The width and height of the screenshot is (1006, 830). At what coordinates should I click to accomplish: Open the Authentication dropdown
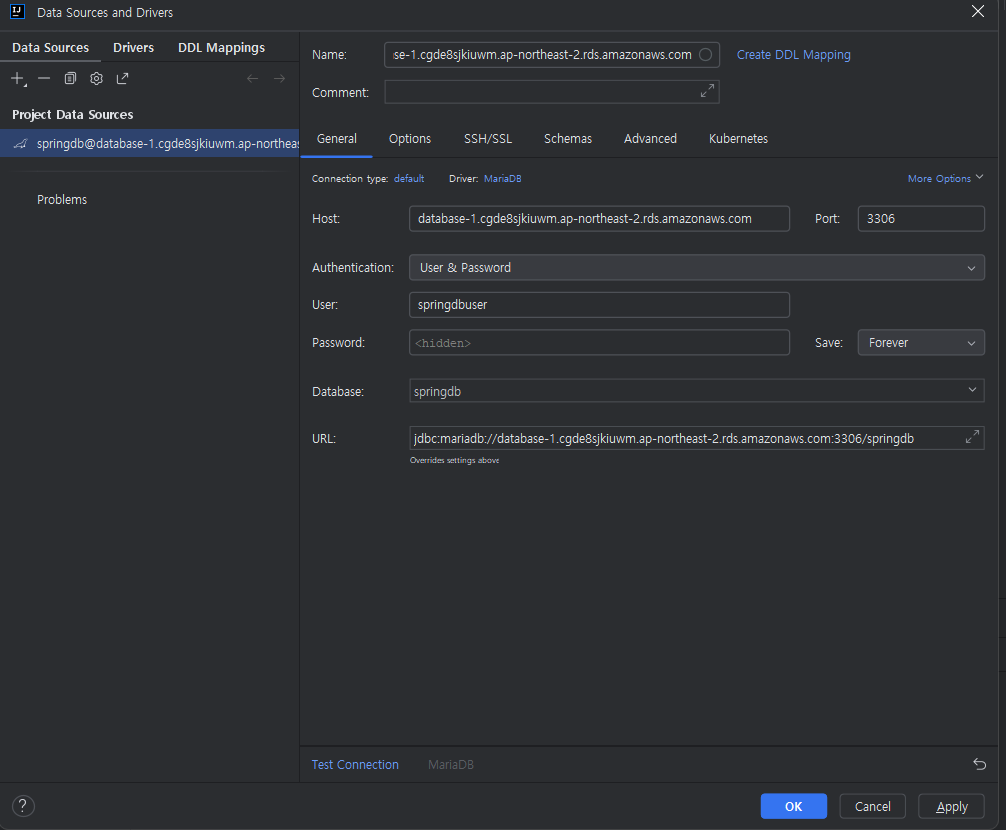point(696,267)
